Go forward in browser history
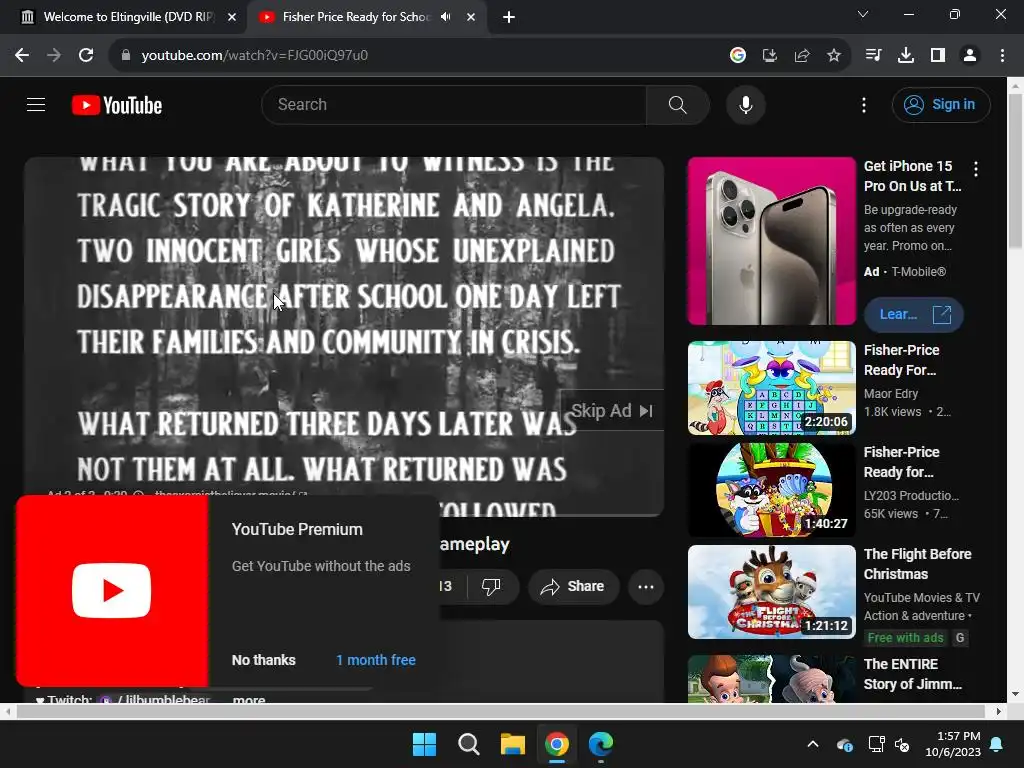1024x768 pixels. (x=54, y=56)
